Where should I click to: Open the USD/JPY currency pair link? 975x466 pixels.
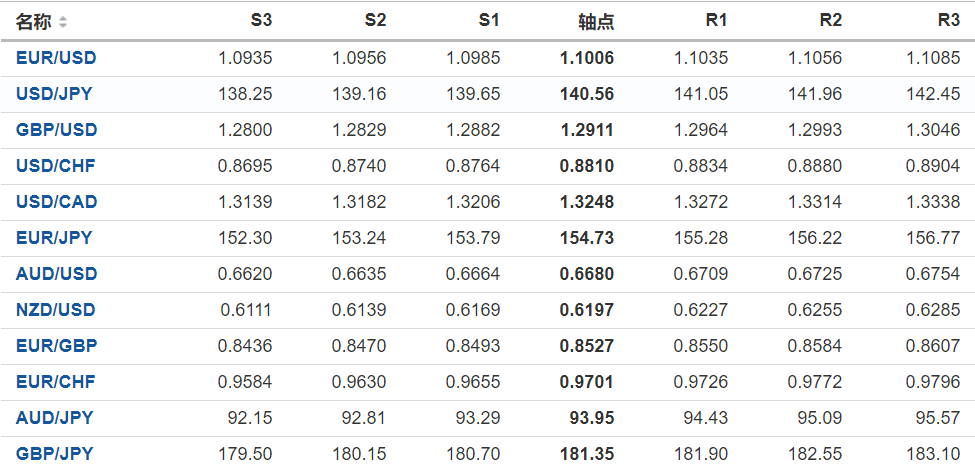coord(56,94)
